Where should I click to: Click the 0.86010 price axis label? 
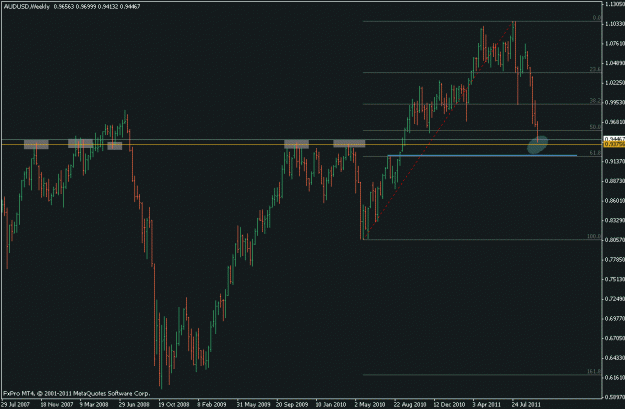pos(615,201)
